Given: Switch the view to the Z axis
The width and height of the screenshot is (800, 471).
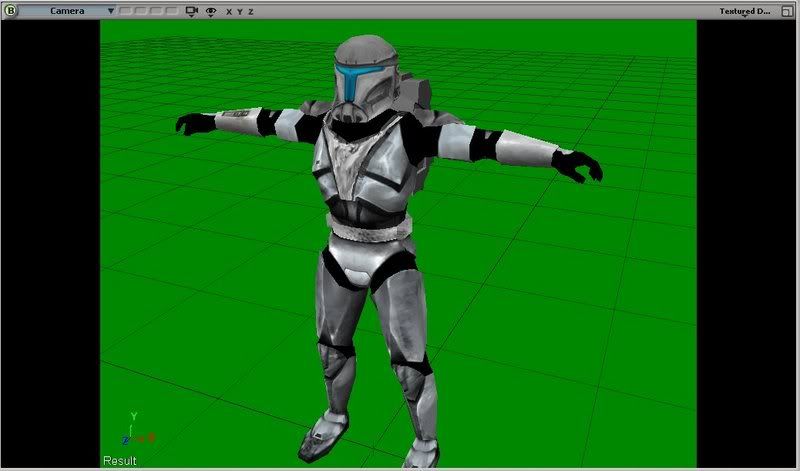Looking at the screenshot, I should (x=251, y=12).
